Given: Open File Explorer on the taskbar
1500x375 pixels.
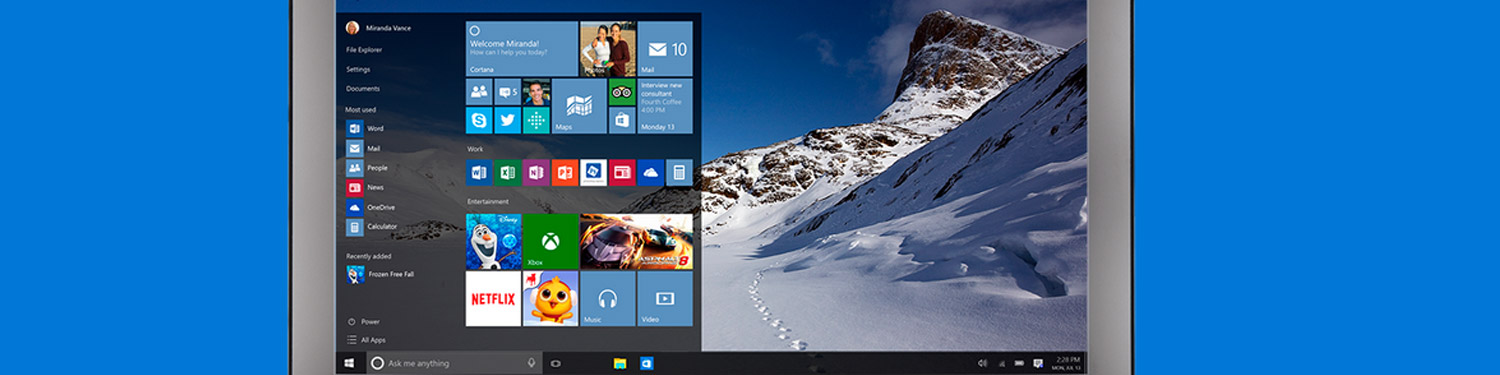Looking at the screenshot, I should 620,363.
